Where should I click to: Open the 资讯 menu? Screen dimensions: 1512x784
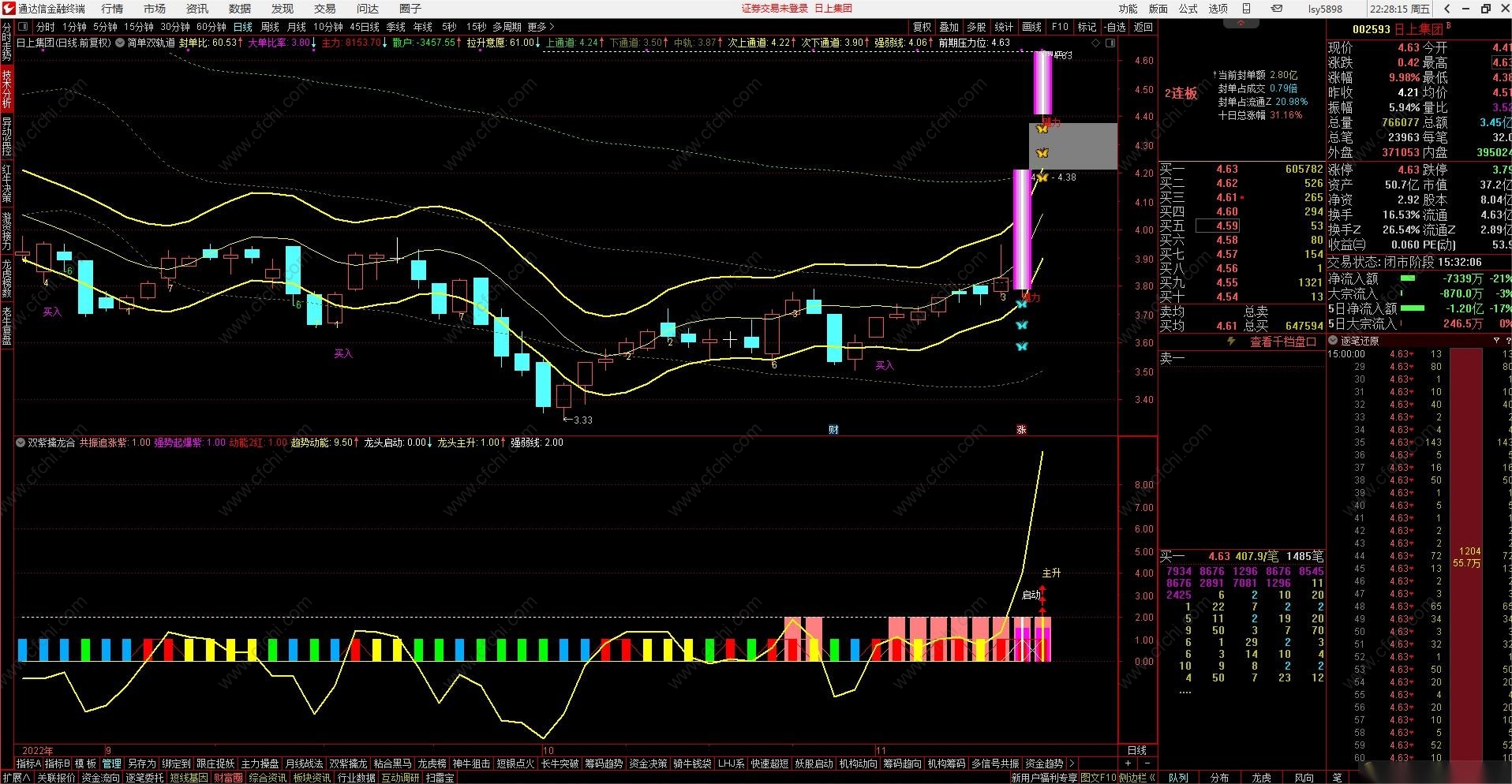pos(197,9)
